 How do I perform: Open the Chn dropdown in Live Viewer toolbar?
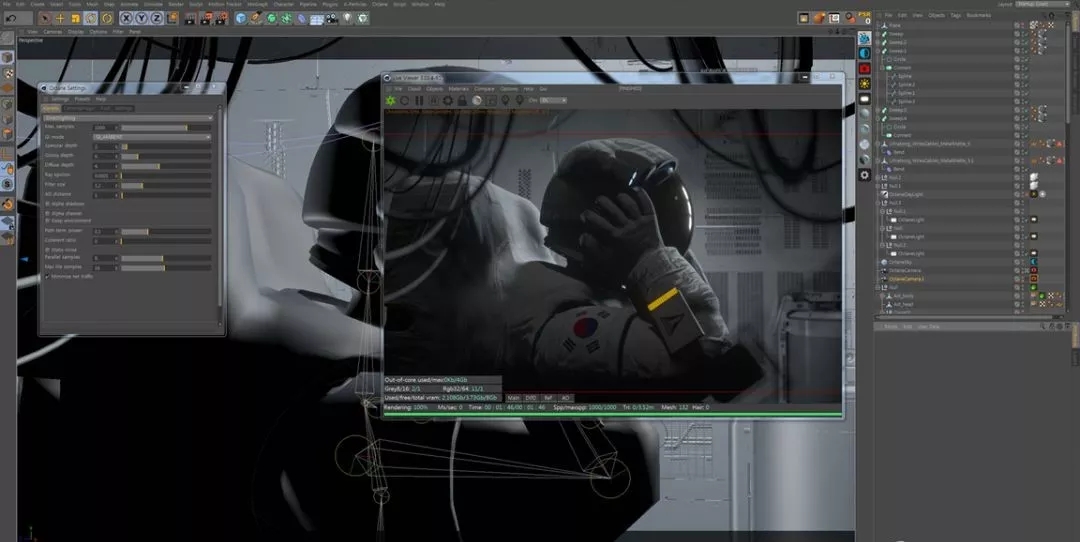coord(554,101)
